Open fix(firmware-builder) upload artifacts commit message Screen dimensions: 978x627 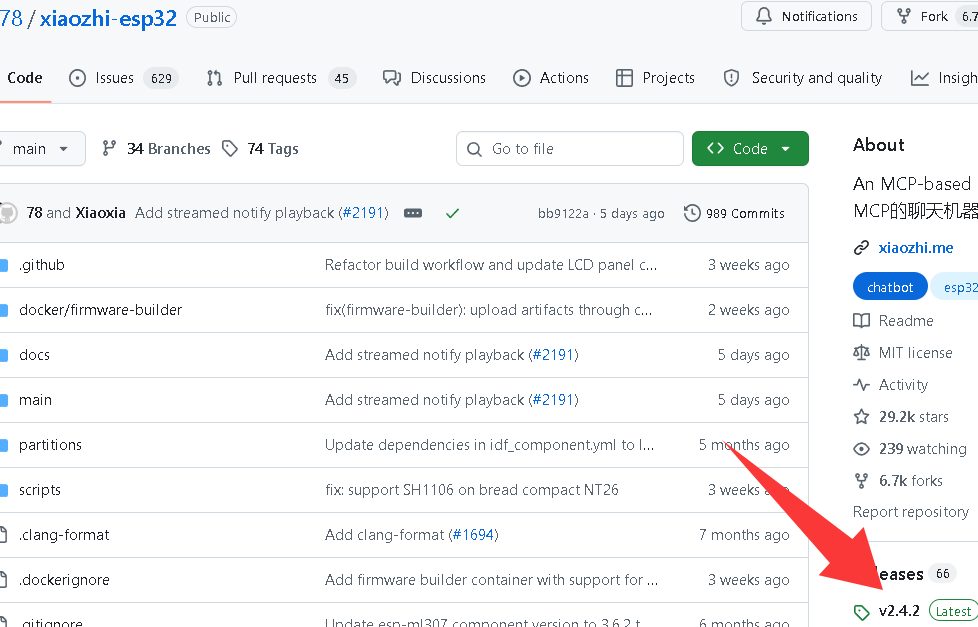click(x=488, y=310)
